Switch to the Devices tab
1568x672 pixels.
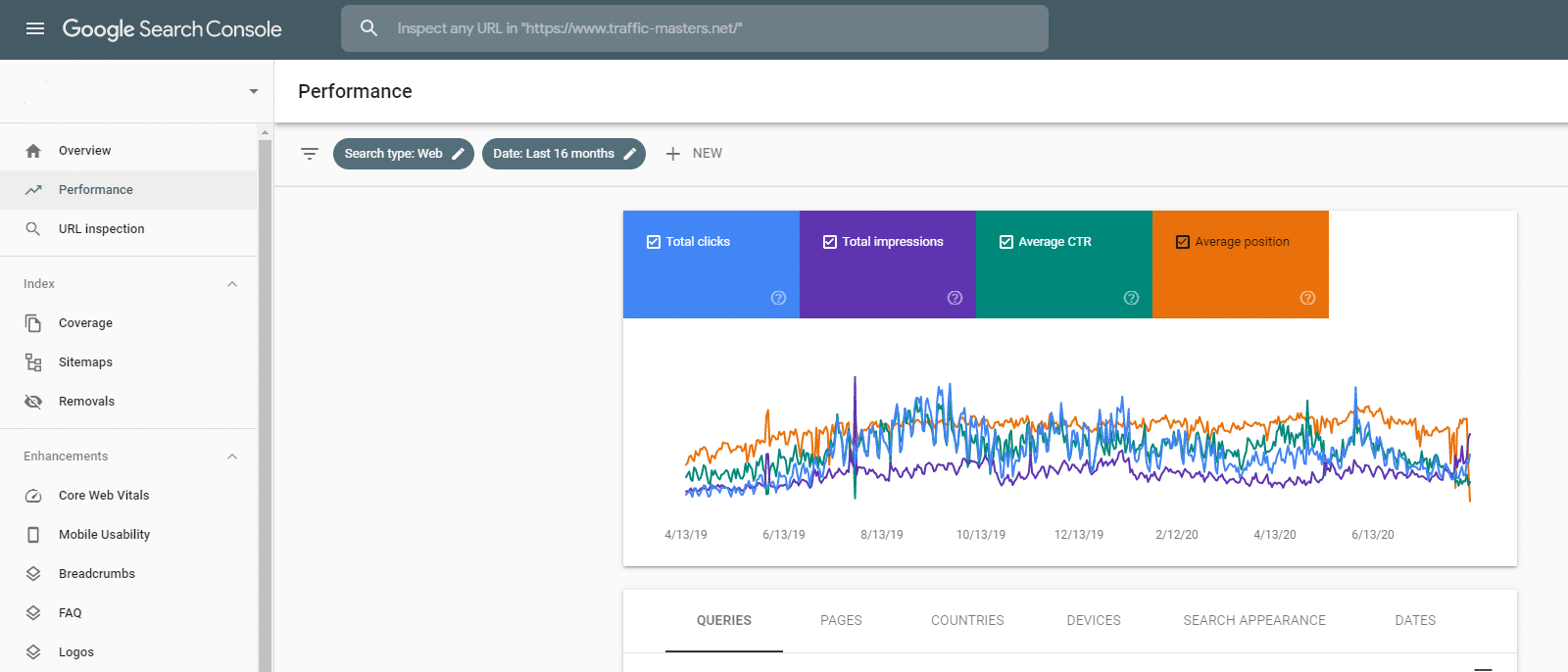click(1094, 621)
